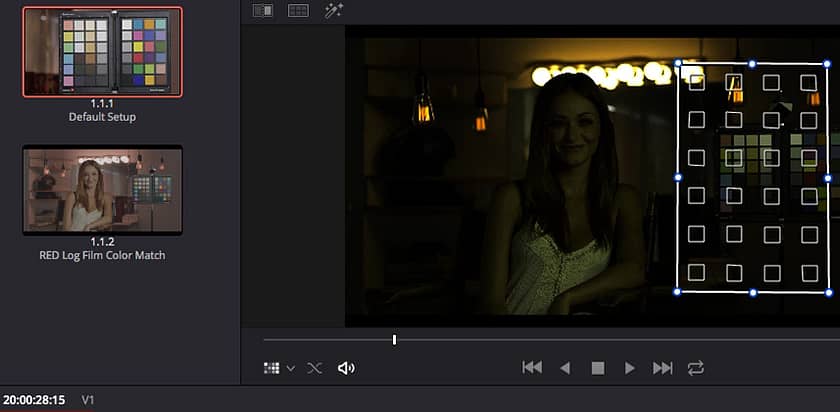This screenshot has width=840, height=412.
Task: Click the 'RED Log Film Color Match' label
Action: pos(102,256)
